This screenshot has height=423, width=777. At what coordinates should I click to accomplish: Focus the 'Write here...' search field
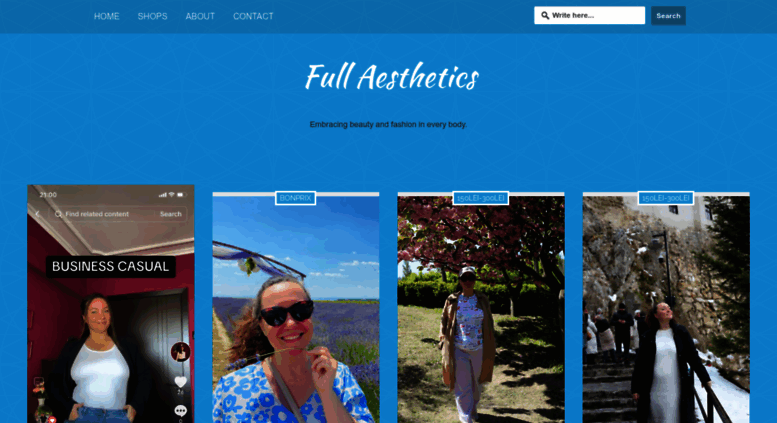click(589, 15)
